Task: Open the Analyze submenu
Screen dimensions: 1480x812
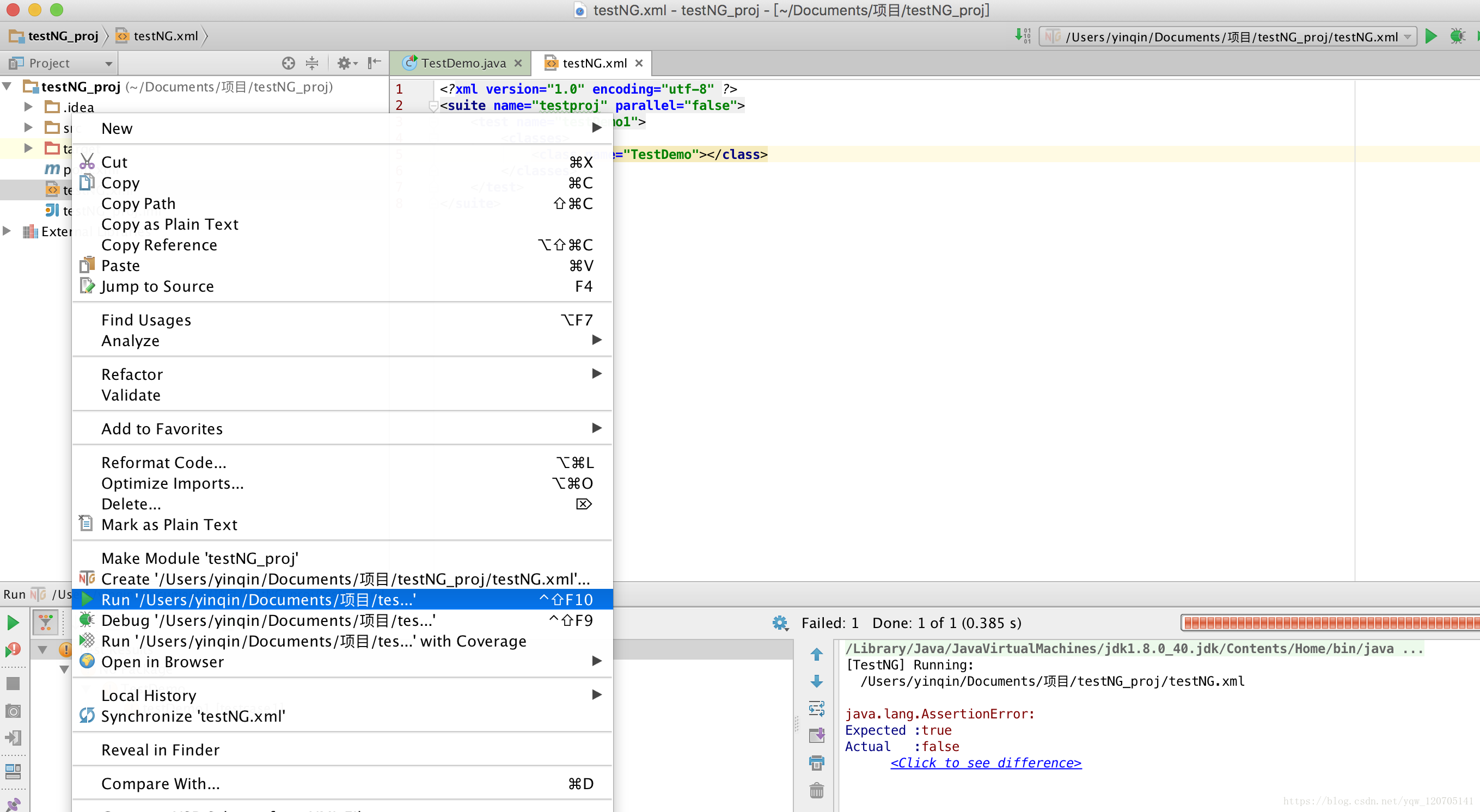Action: [343, 341]
